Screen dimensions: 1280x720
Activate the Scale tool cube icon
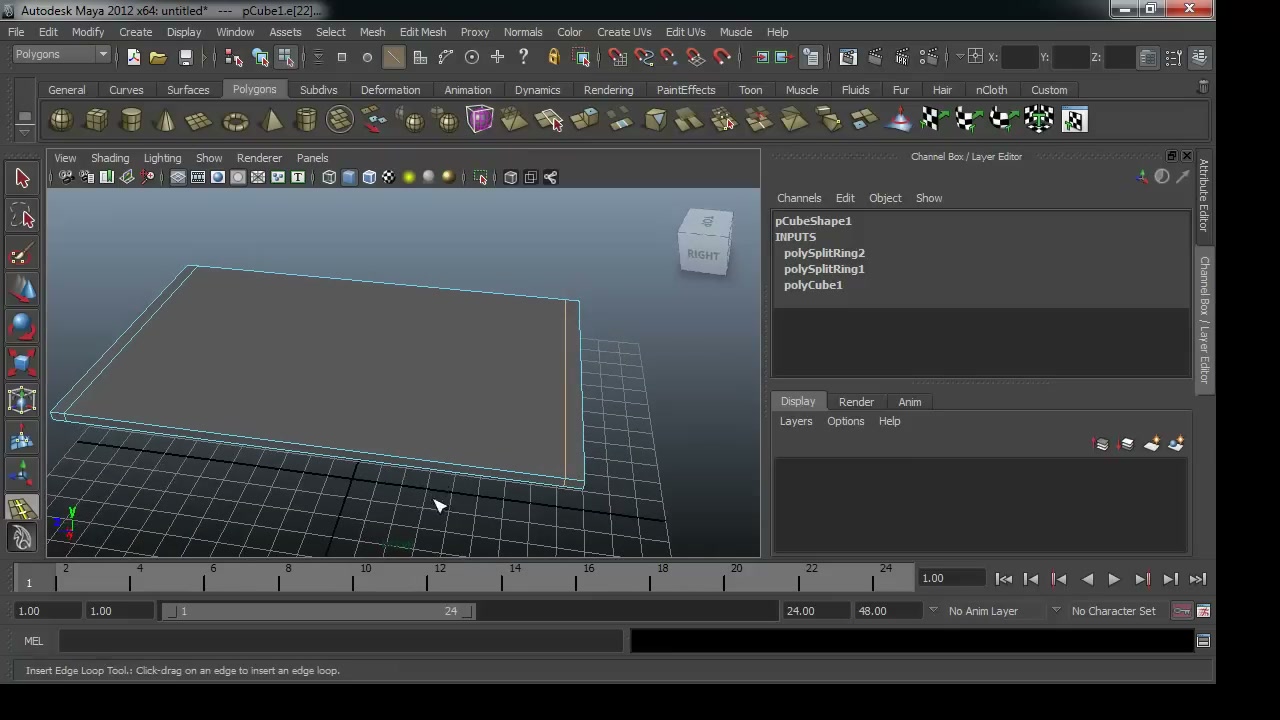tap(22, 363)
